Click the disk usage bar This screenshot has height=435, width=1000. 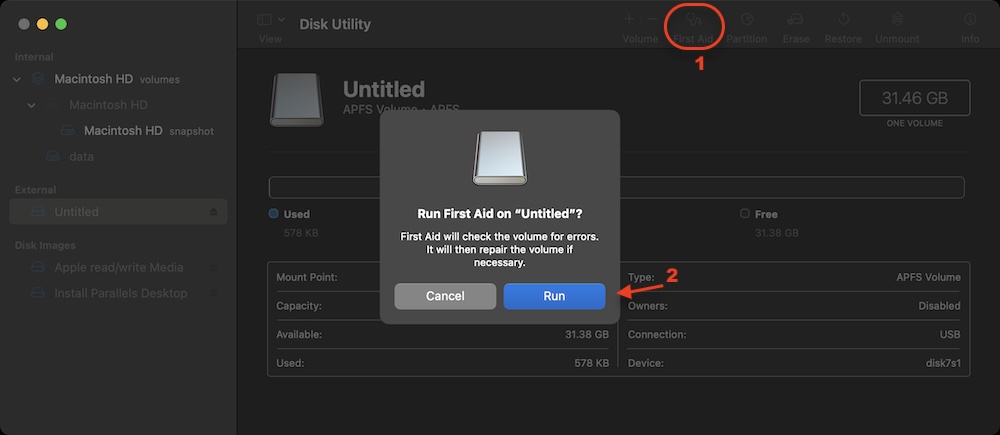(615, 187)
